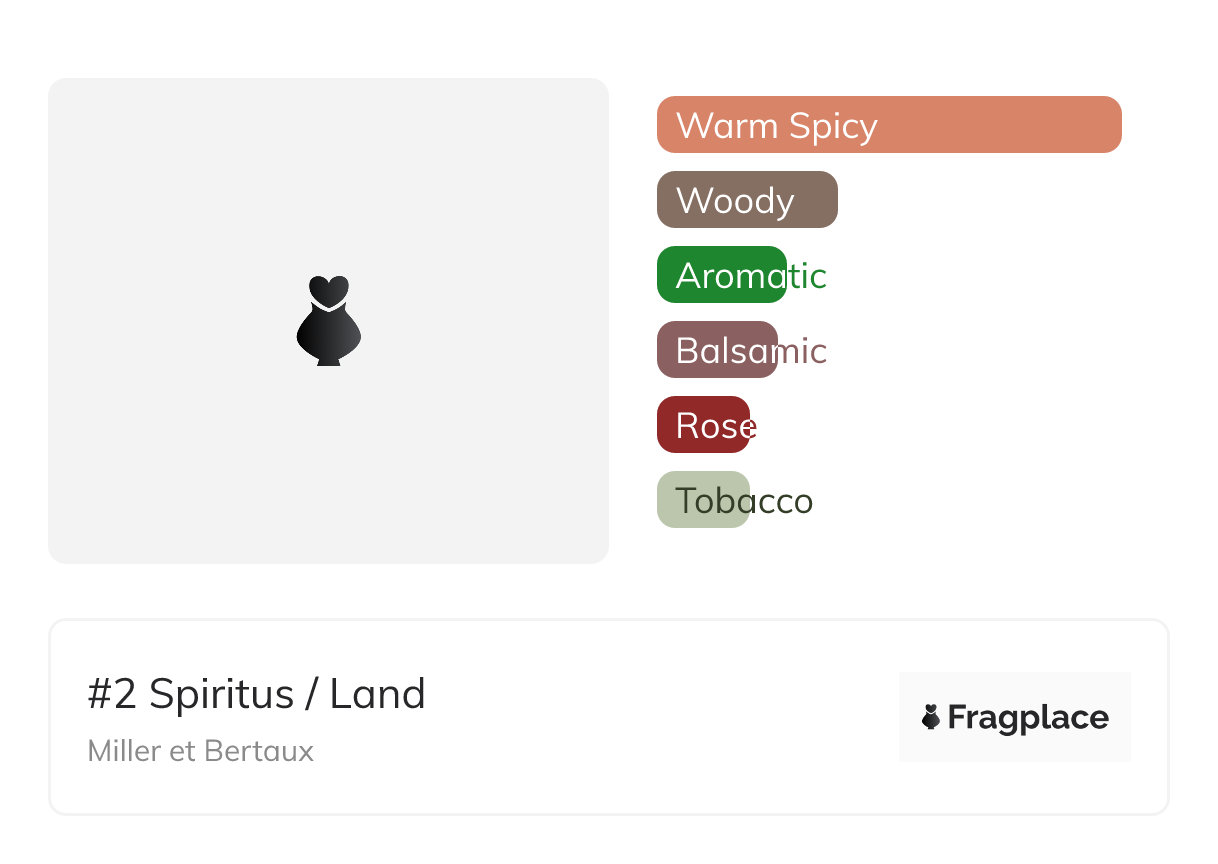The height and width of the screenshot is (864, 1218).
Task: Click the perfume bottle placeholder icon
Action: (328, 321)
